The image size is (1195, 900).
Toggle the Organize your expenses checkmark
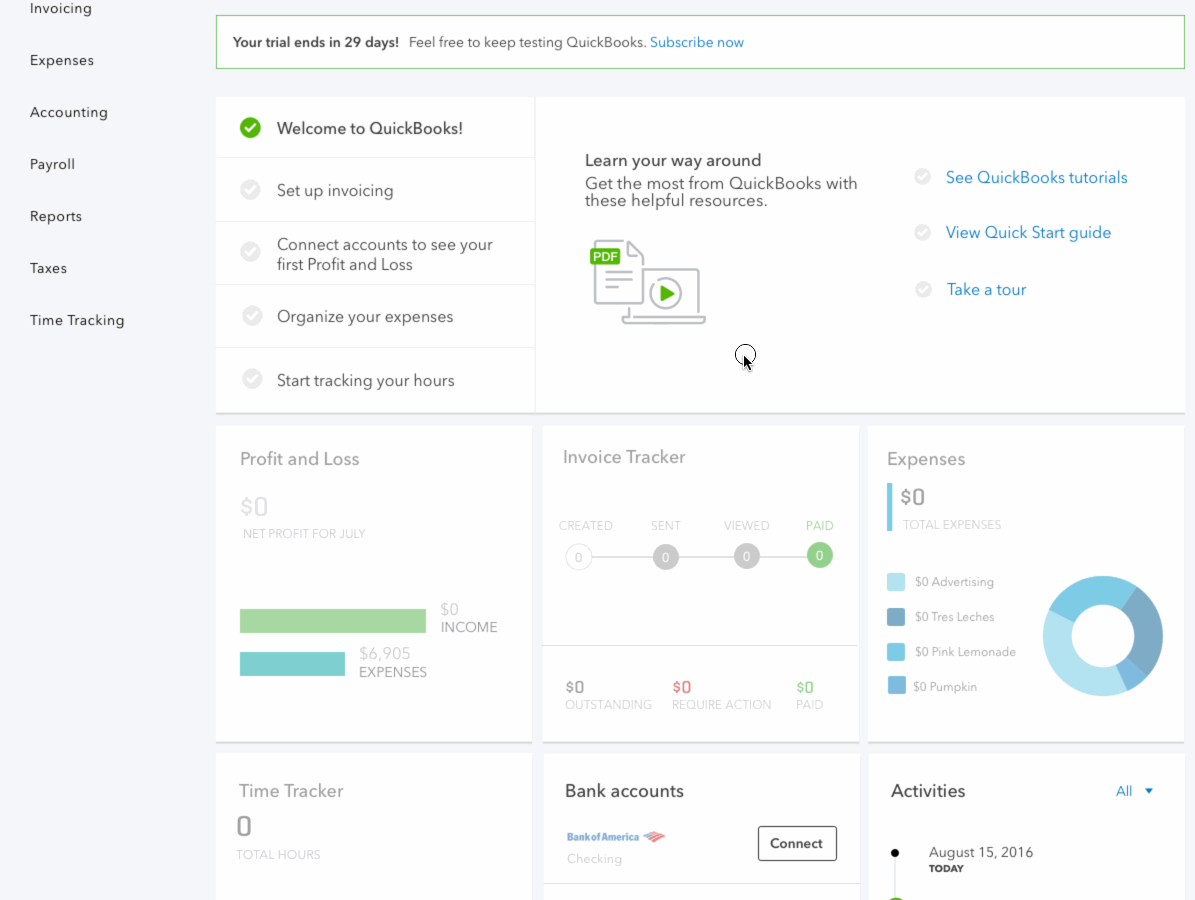(x=252, y=315)
